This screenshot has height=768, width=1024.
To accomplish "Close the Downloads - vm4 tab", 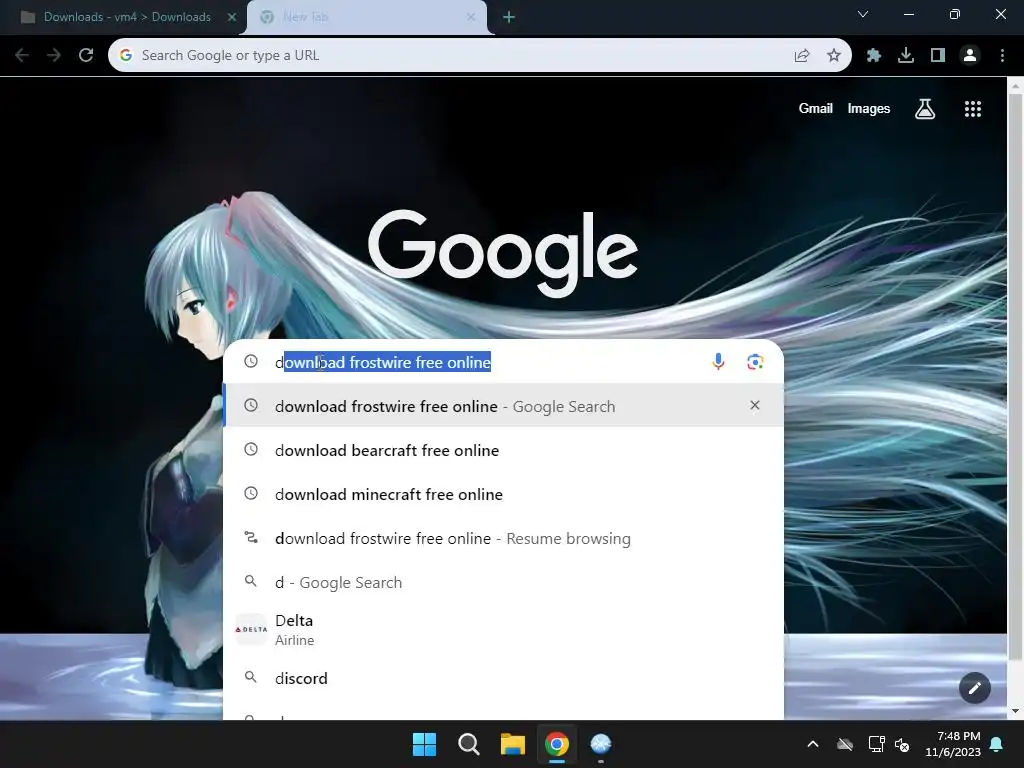I will click(x=231, y=17).
